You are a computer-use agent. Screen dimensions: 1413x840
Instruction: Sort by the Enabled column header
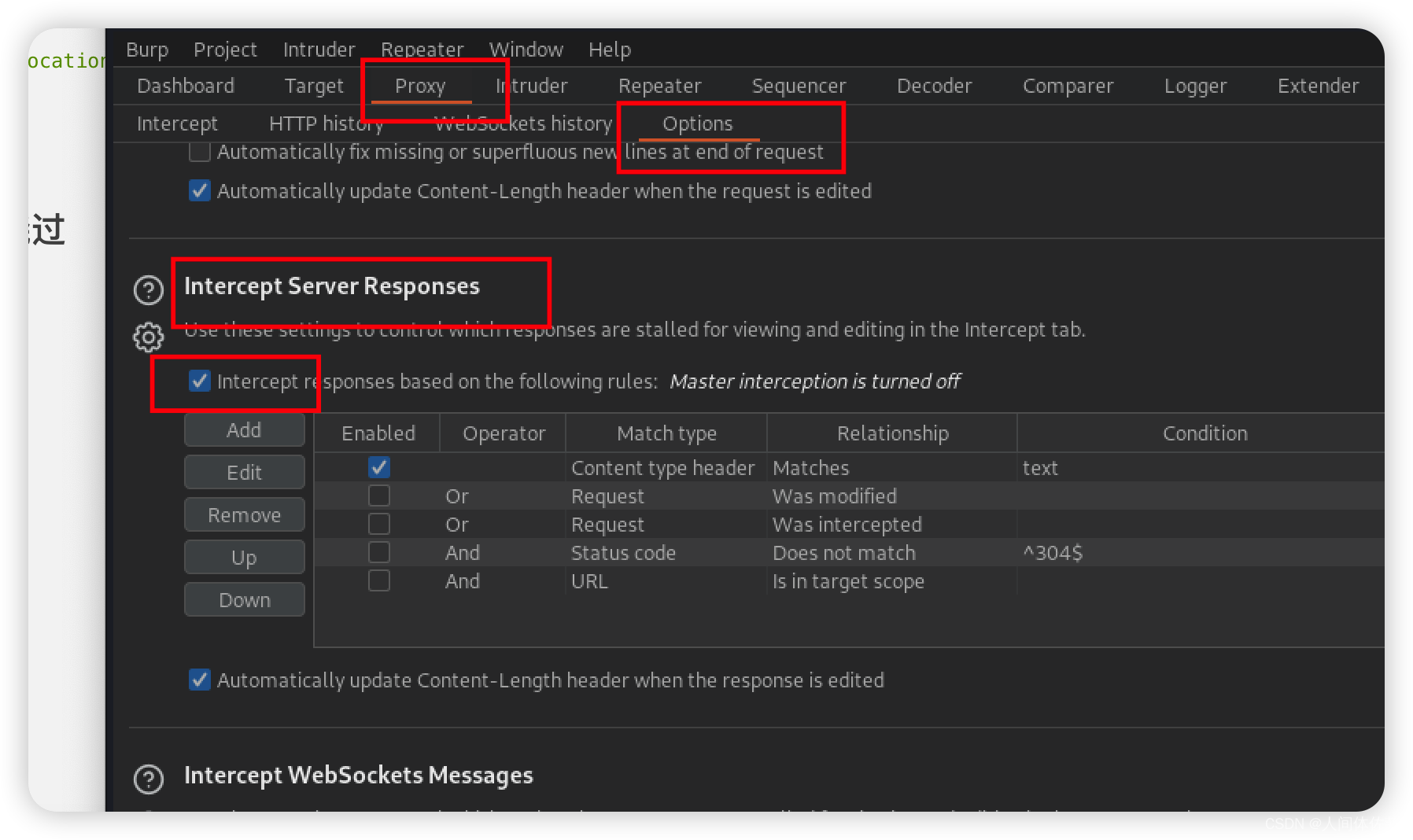click(378, 433)
